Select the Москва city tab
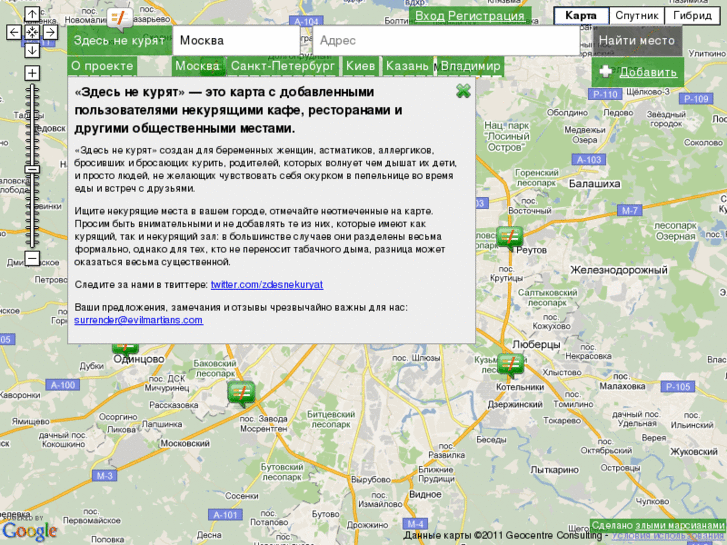This screenshot has width=727, height=545. pos(198,66)
